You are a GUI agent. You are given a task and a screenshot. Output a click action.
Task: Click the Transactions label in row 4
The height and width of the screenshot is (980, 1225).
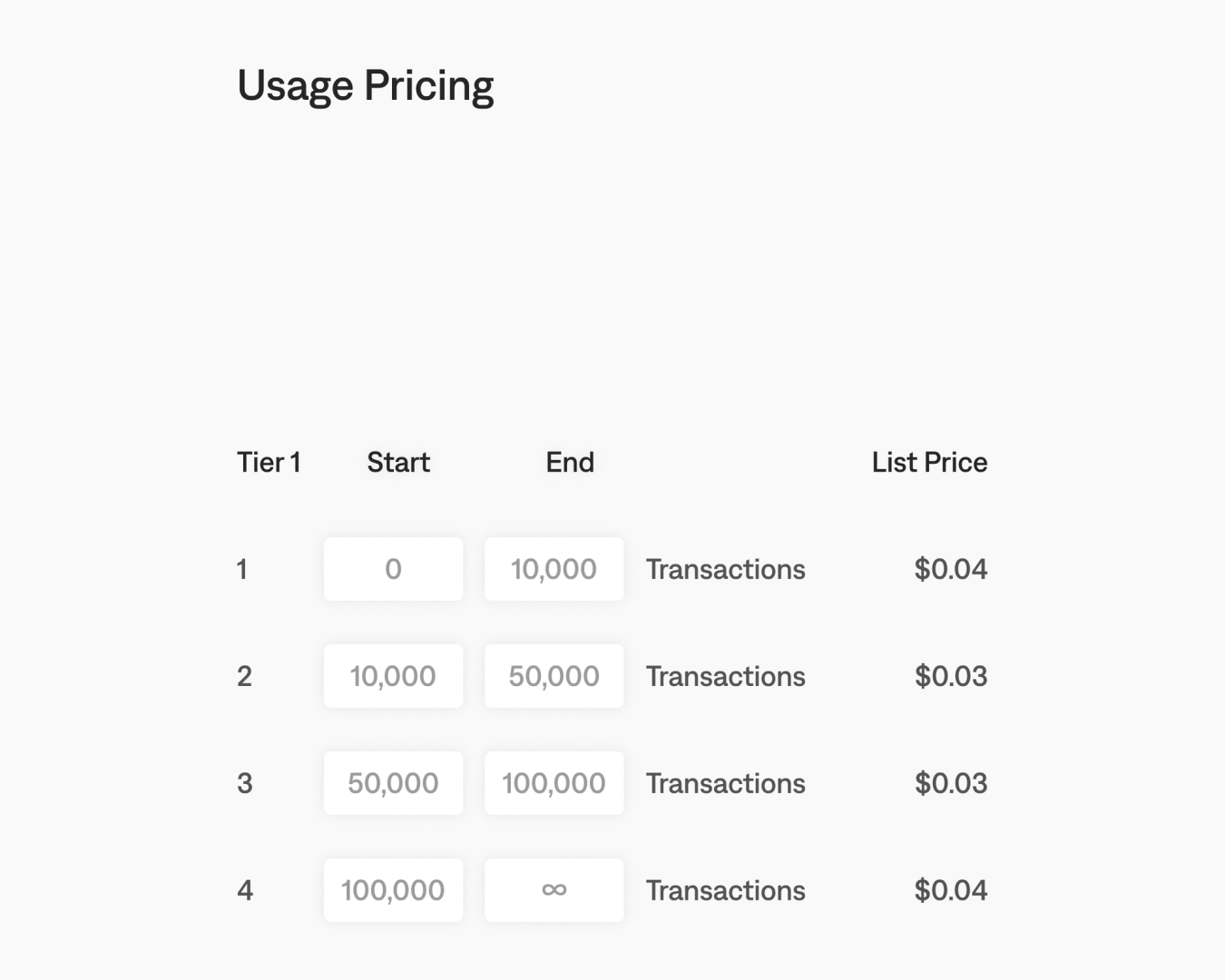pos(725,890)
